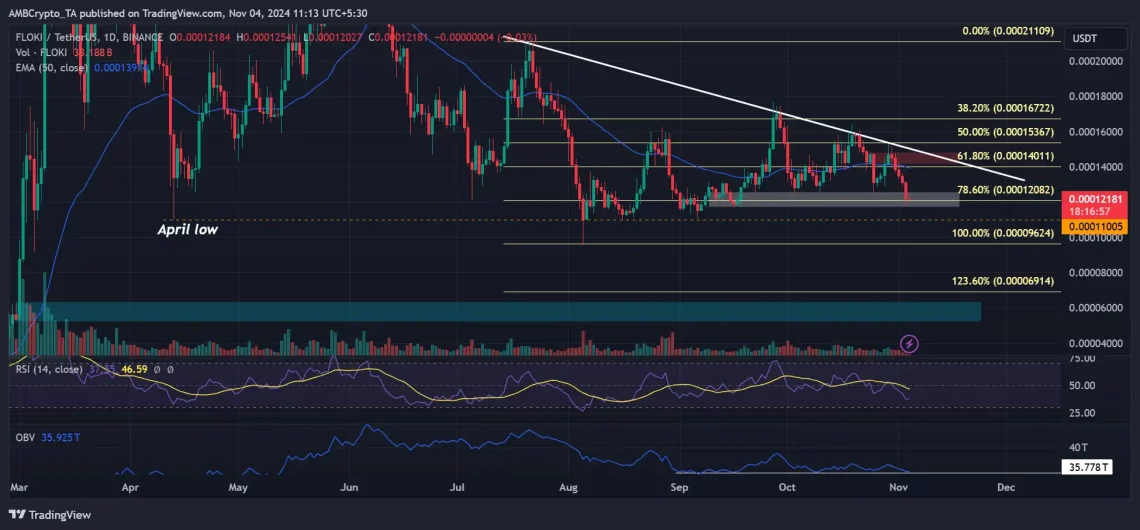Click the TradingView logo at bottom left
The height and width of the screenshot is (530, 1140).
tap(48, 514)
